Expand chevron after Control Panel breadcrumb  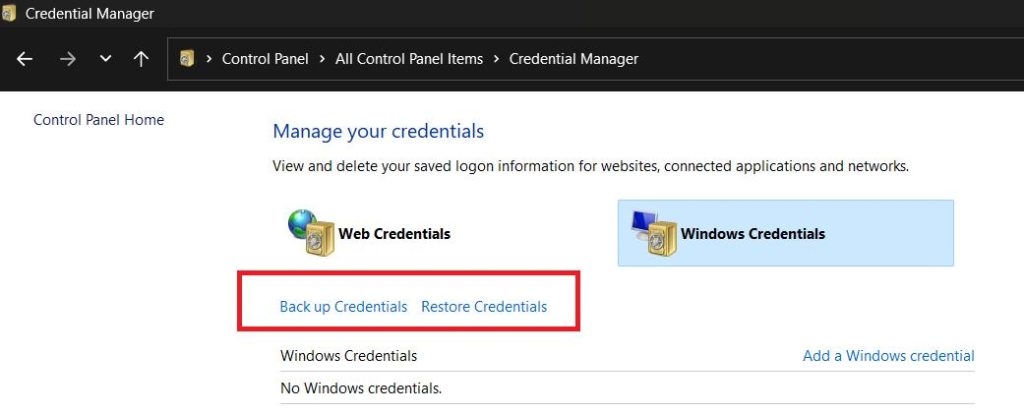tap(322, 59)
